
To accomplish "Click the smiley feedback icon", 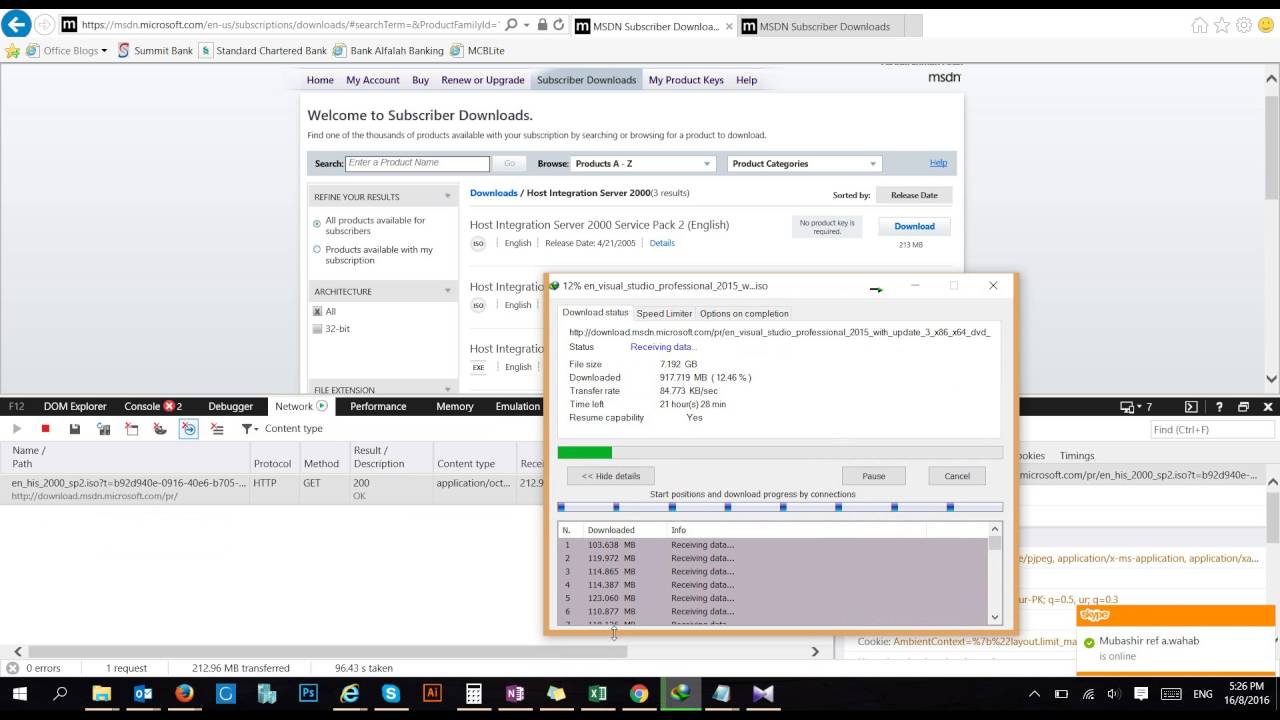I will [x=1265, y=26].
